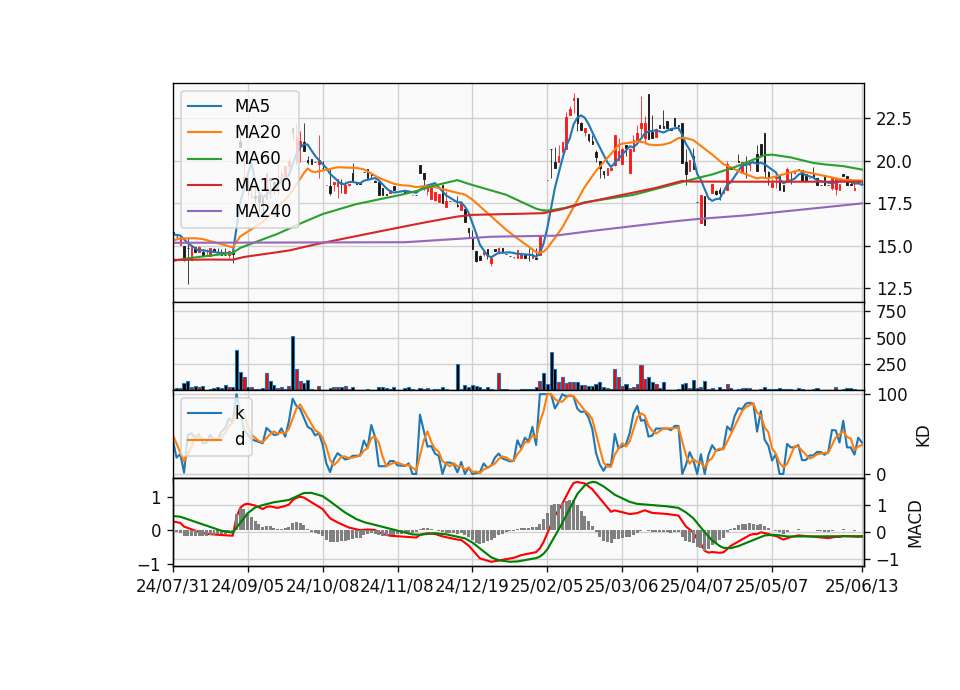Click the KD axis title
960x690 pixels.
tap(923, 436)
